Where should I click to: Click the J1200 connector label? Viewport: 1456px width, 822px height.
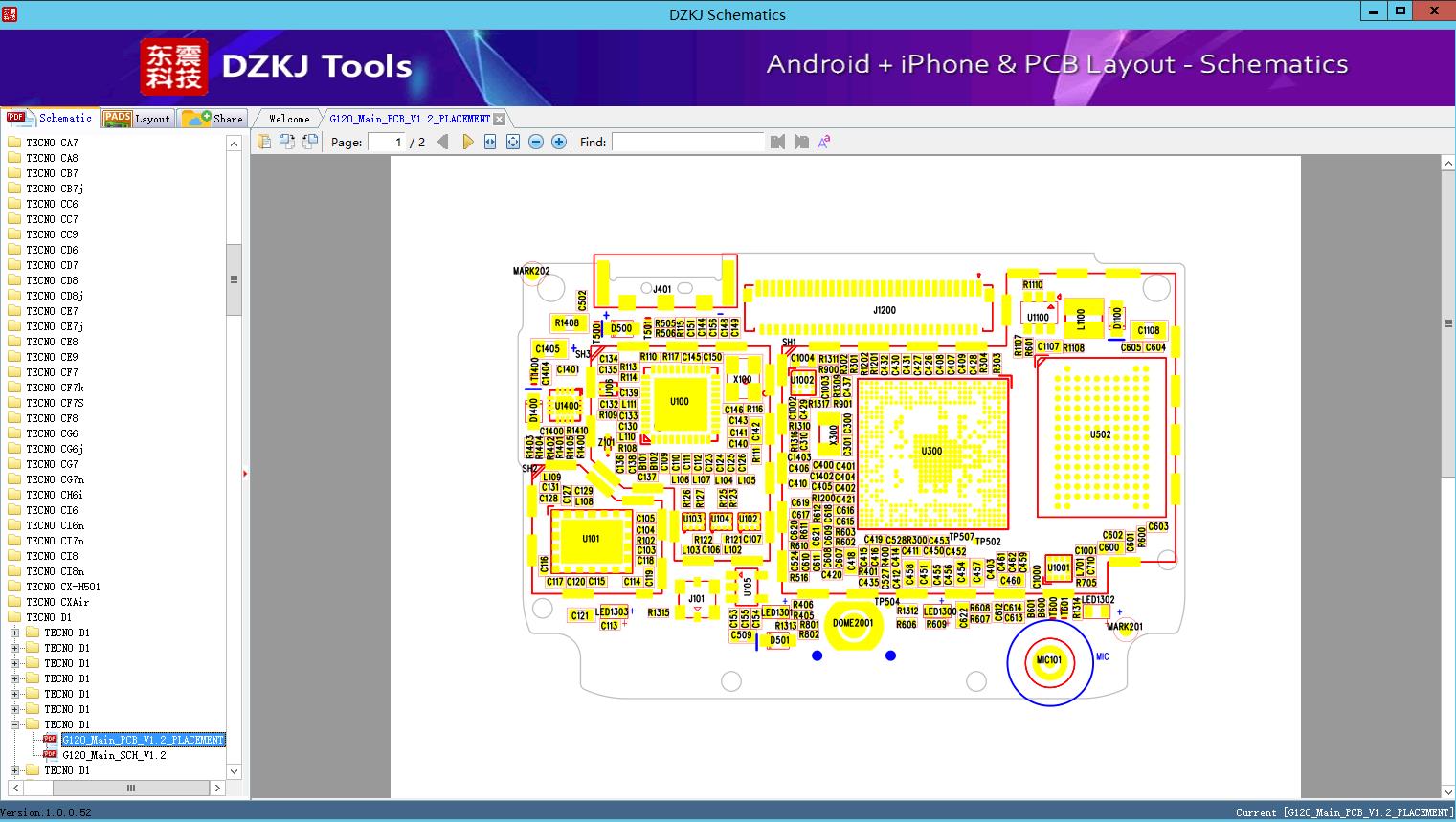(885, 310)
